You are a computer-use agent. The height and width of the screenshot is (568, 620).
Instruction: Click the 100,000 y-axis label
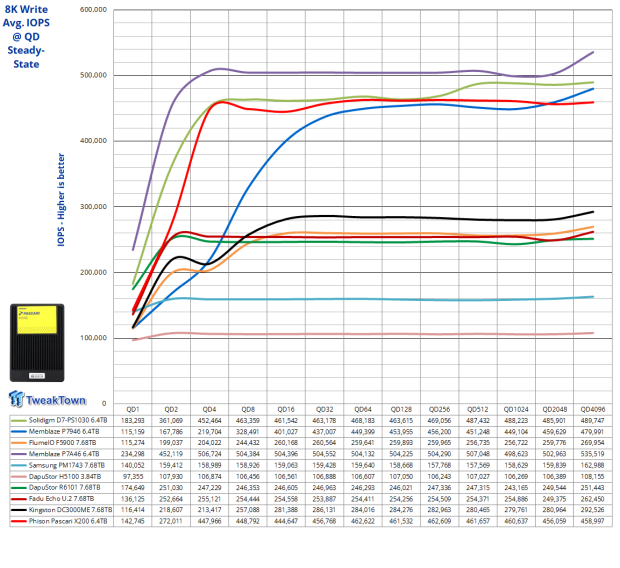click(93, 338)
